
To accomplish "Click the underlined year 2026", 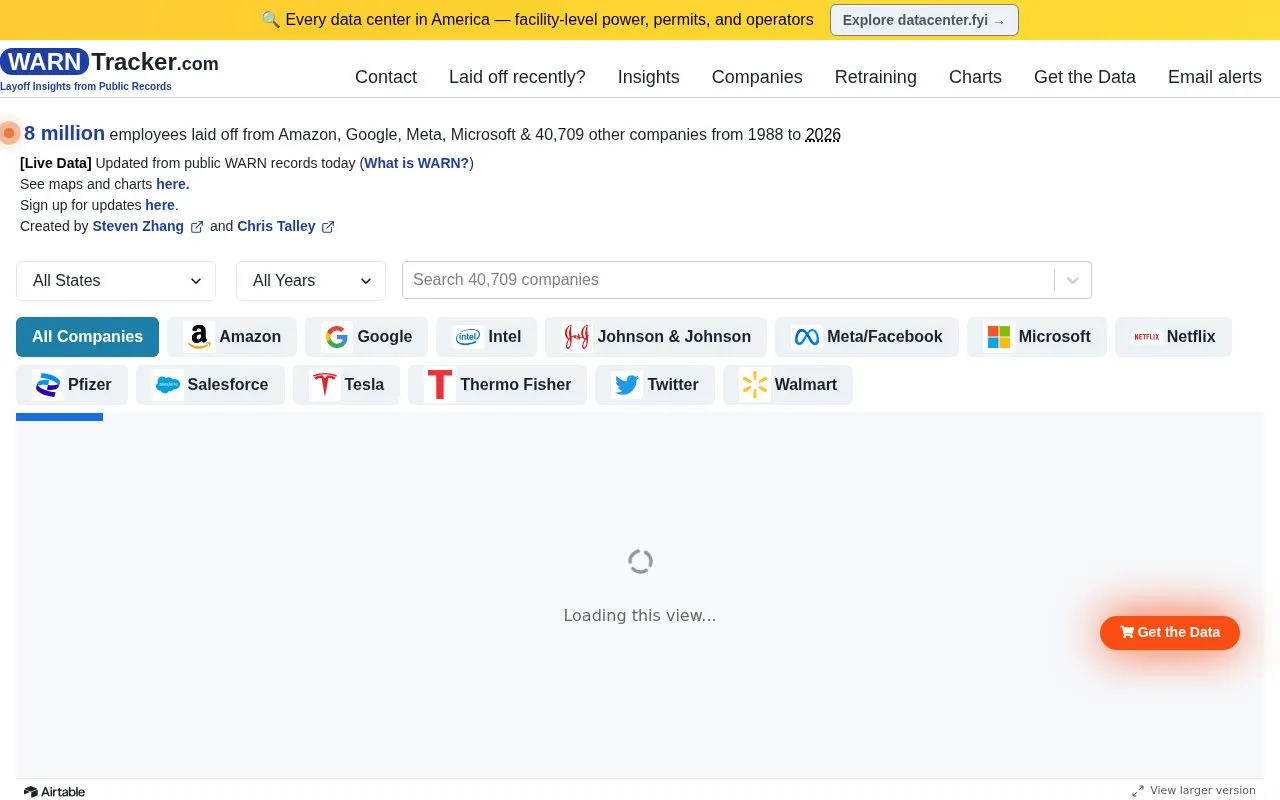I will 823,134.
